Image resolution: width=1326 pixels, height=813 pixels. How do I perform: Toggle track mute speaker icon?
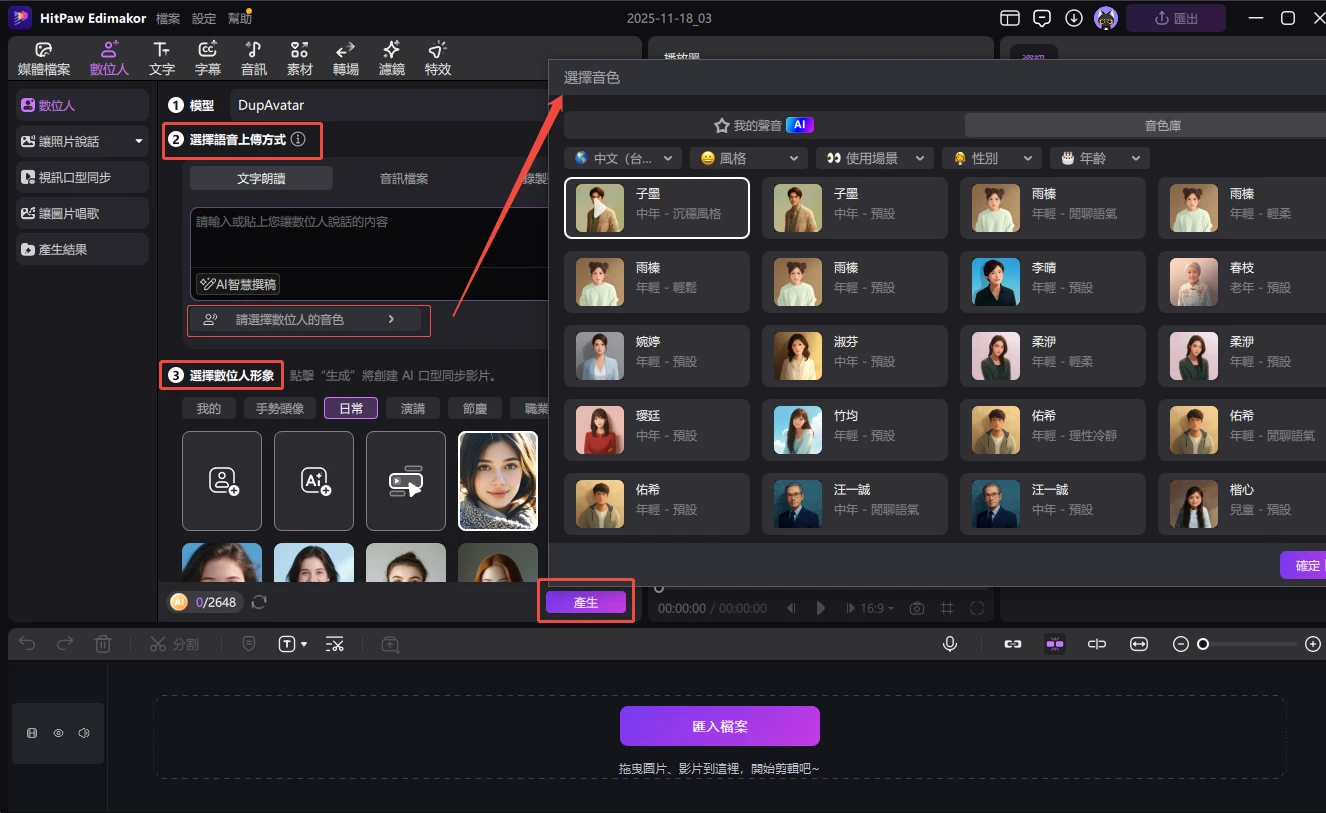click(x=84, y=733)
